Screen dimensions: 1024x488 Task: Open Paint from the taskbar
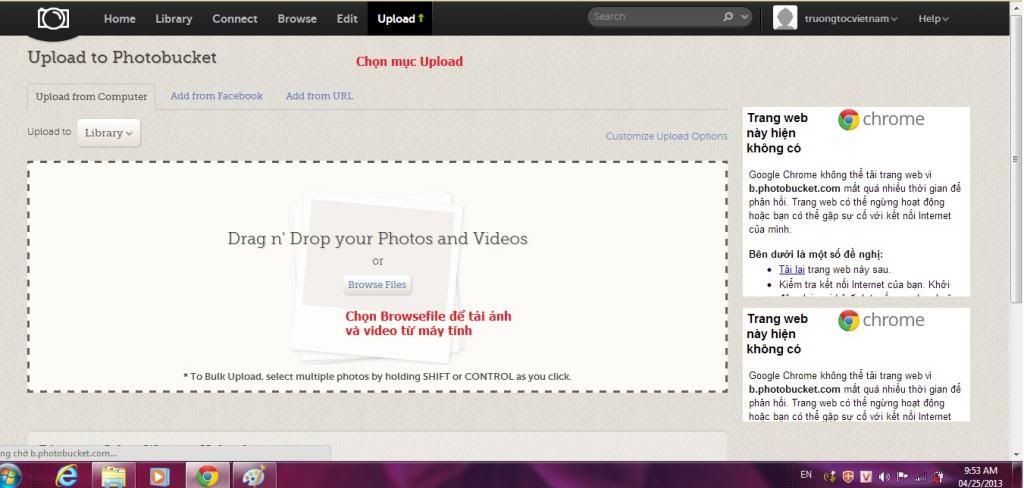click(253, 476)
